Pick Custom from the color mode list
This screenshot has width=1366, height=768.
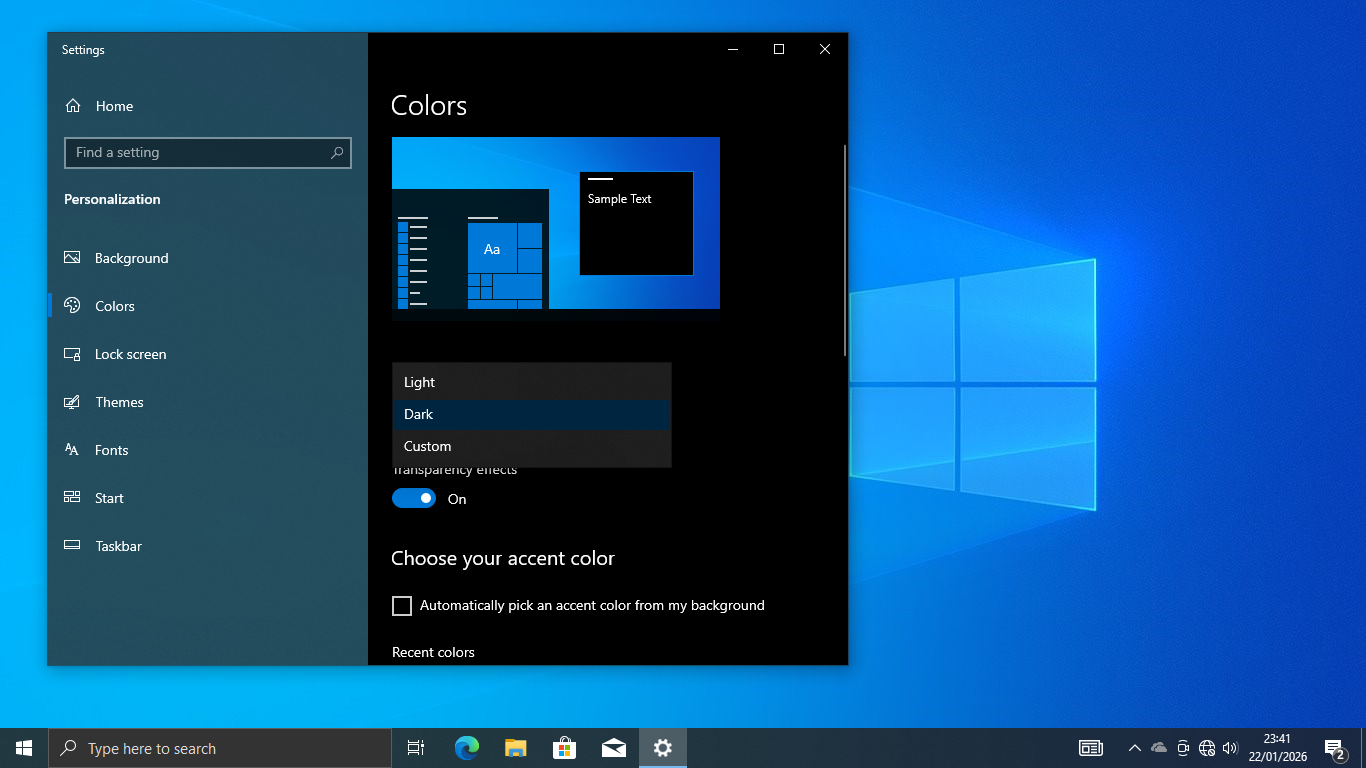pos(531,446)
